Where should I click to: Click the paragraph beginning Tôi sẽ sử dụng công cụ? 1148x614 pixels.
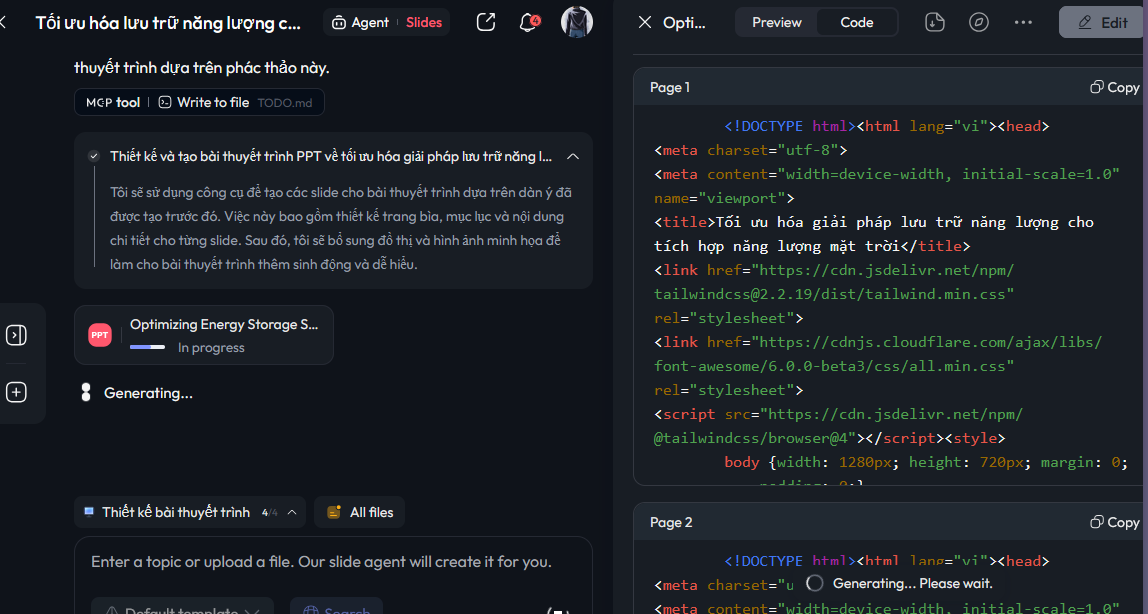click(x=340, y=228)
